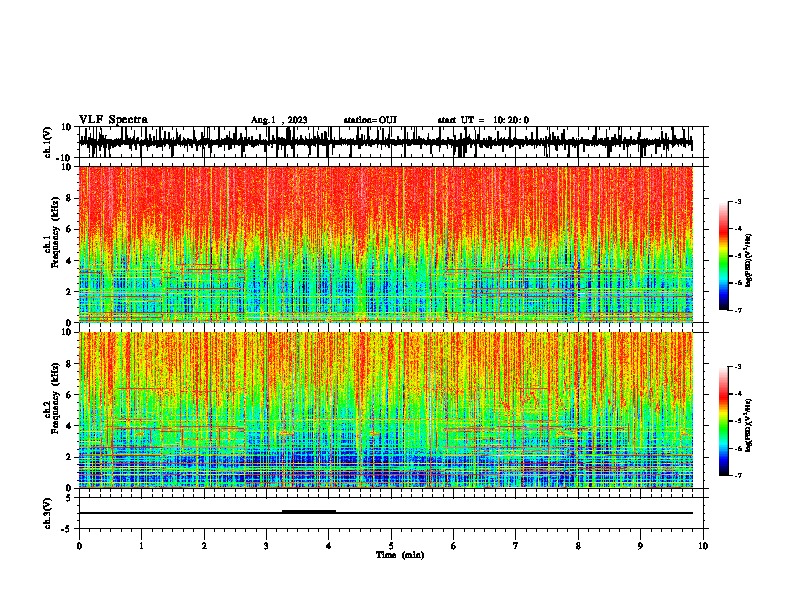This screenshot has height=612, width=792.
Task: Click the date text 'Aug.1 , 2023'
Action: tap(279, 120)
